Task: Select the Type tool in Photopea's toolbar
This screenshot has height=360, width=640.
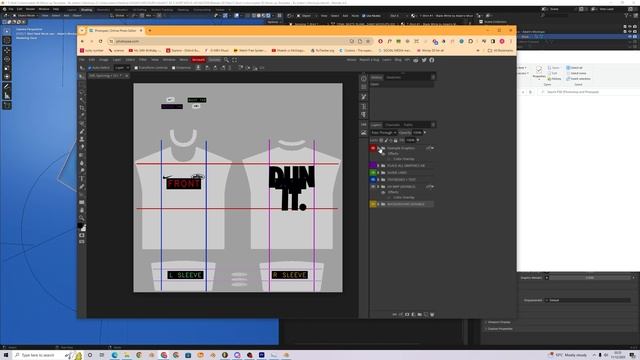Action: [x=82, y=178]
